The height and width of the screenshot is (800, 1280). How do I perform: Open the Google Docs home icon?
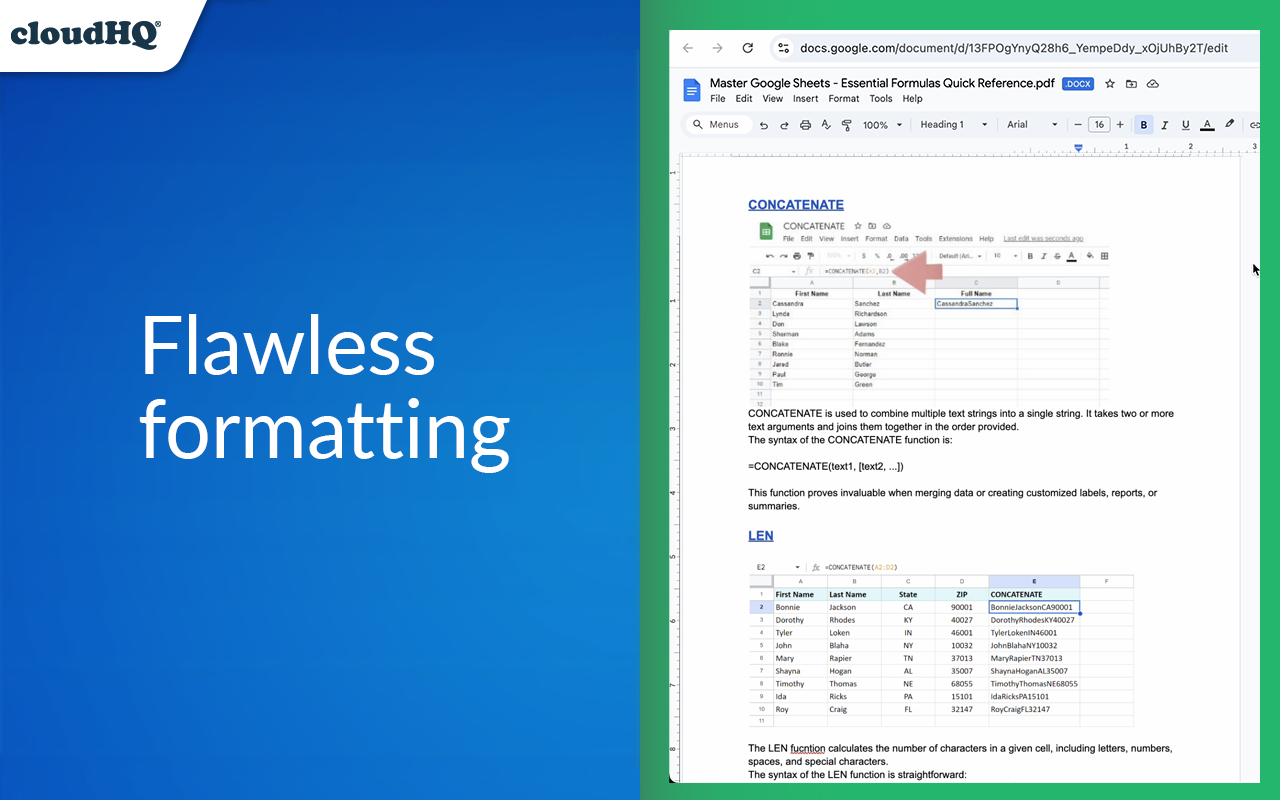tap(692, 90)
